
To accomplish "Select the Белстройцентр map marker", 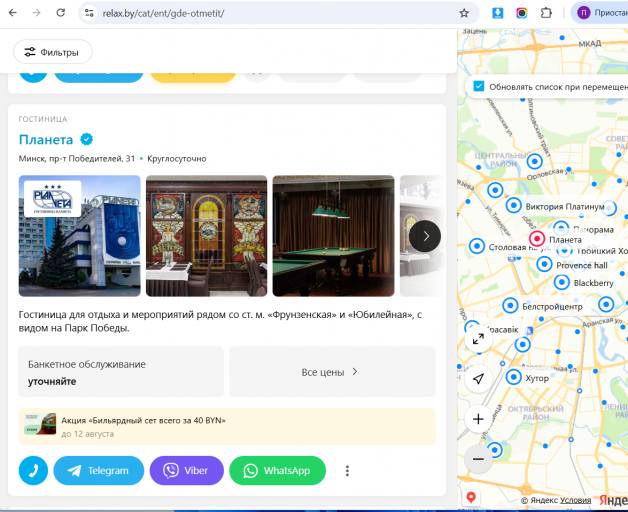I will [x=510, y=306].
